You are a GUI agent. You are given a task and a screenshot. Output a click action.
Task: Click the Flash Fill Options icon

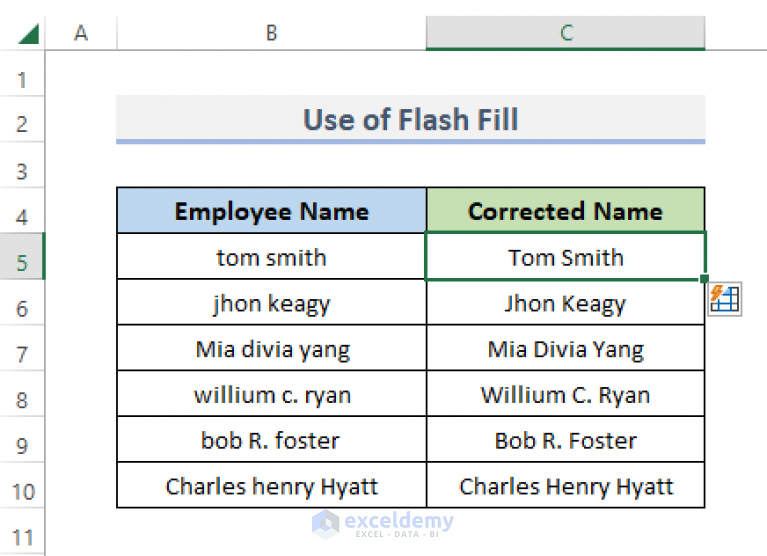point(724,299)
